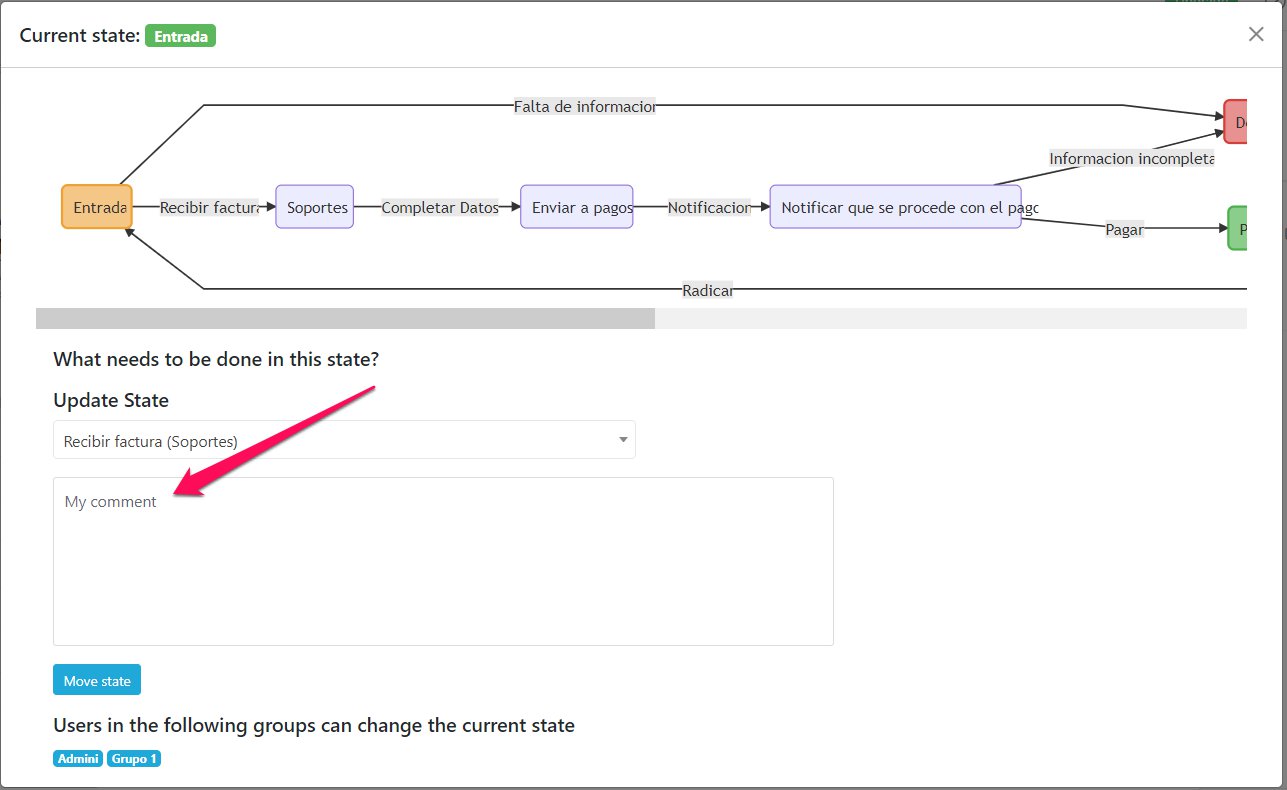This screenshot has width=1287, height=790.
Task: Click the Recibir factura transition label
Action: click(209, 208)
